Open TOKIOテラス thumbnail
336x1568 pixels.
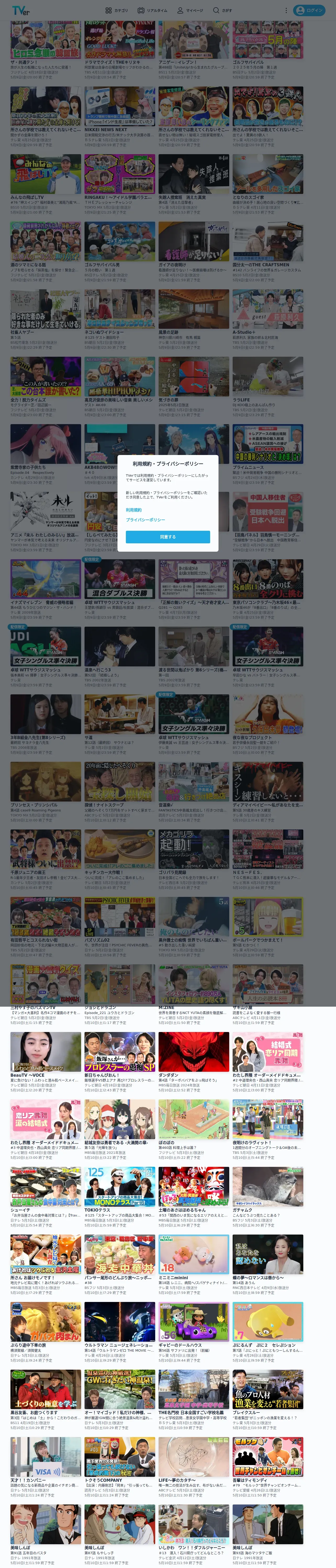[120, 1187]
